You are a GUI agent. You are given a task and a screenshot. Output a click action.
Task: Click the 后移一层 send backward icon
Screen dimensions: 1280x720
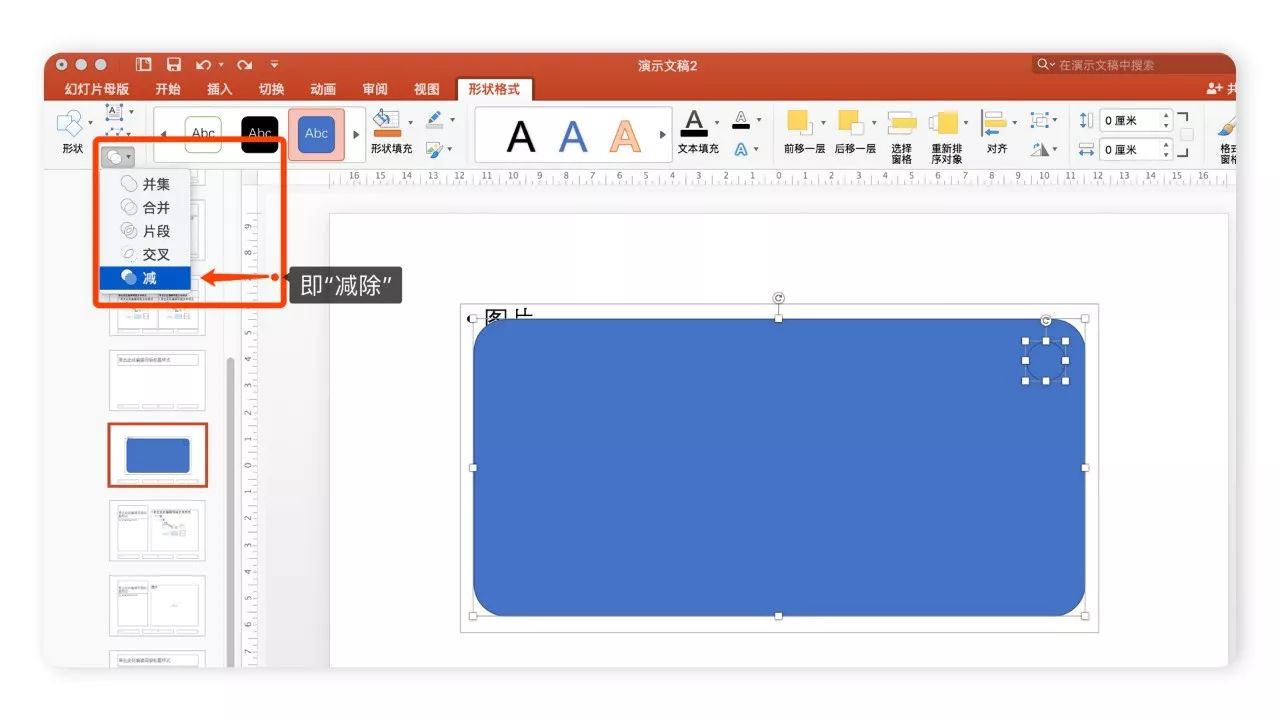(x=851, y=123)
